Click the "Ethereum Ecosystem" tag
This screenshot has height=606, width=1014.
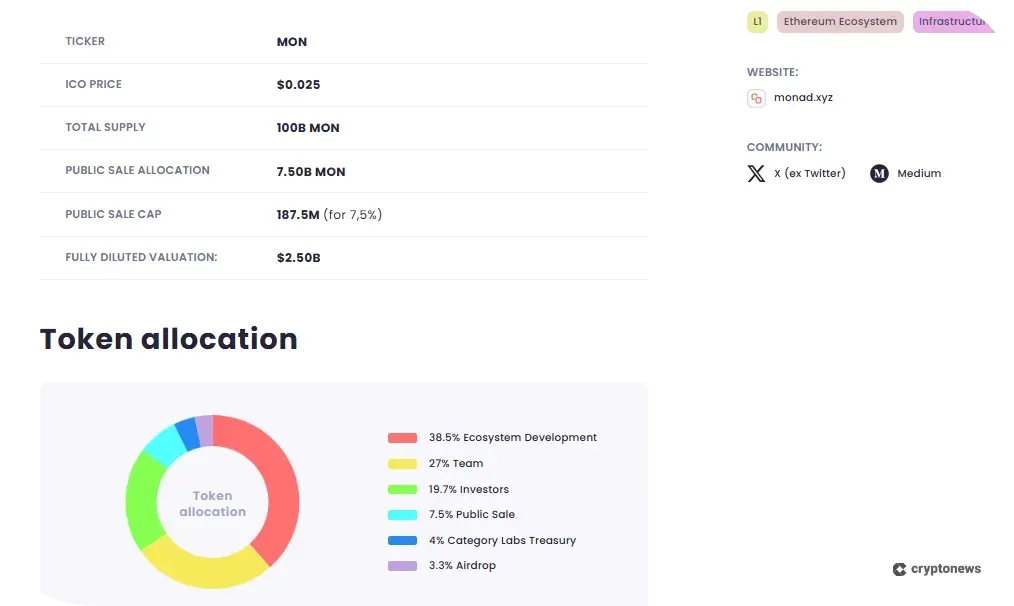point(840,21)
